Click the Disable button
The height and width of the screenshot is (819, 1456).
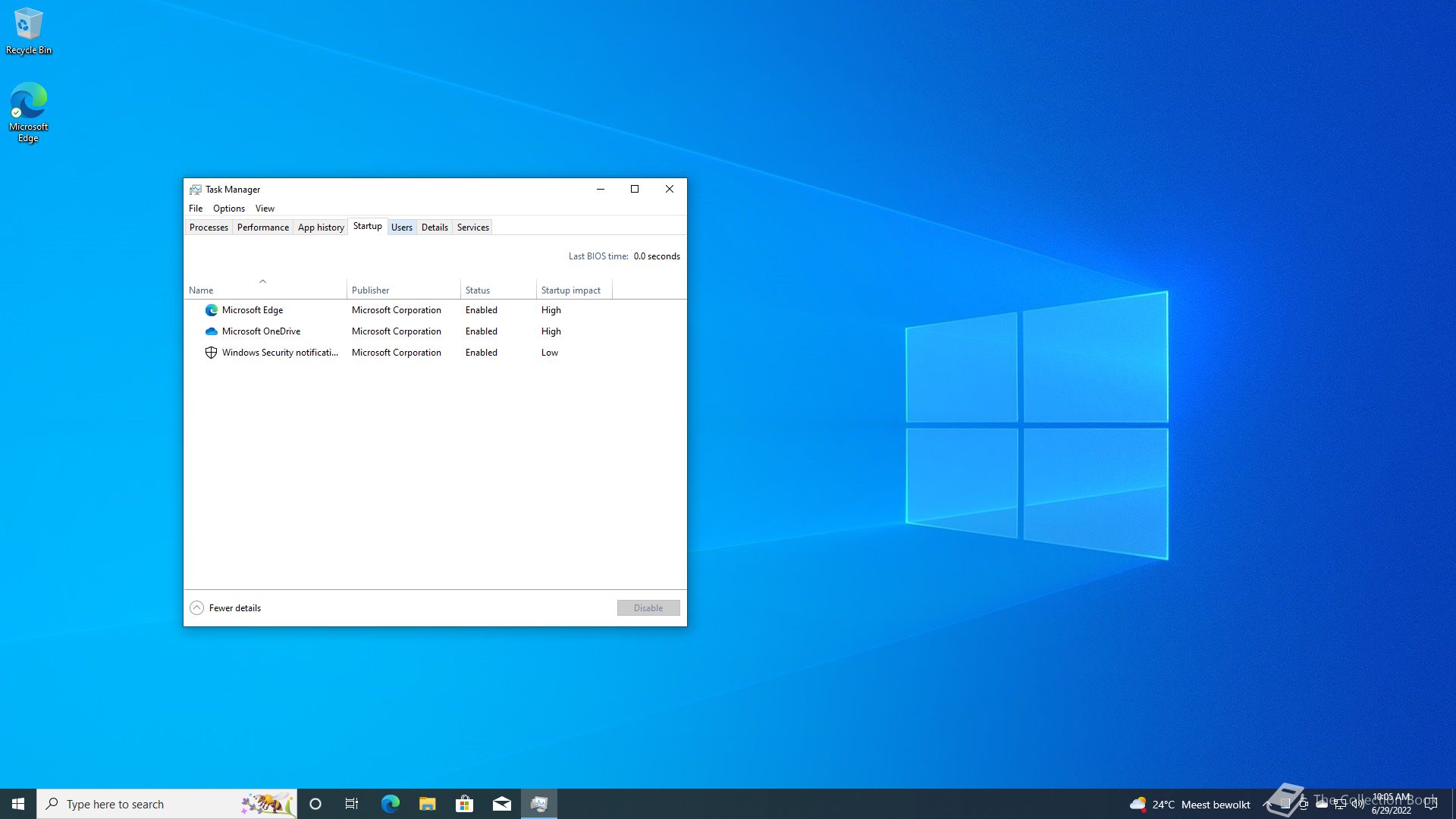(x=648, y=608)
